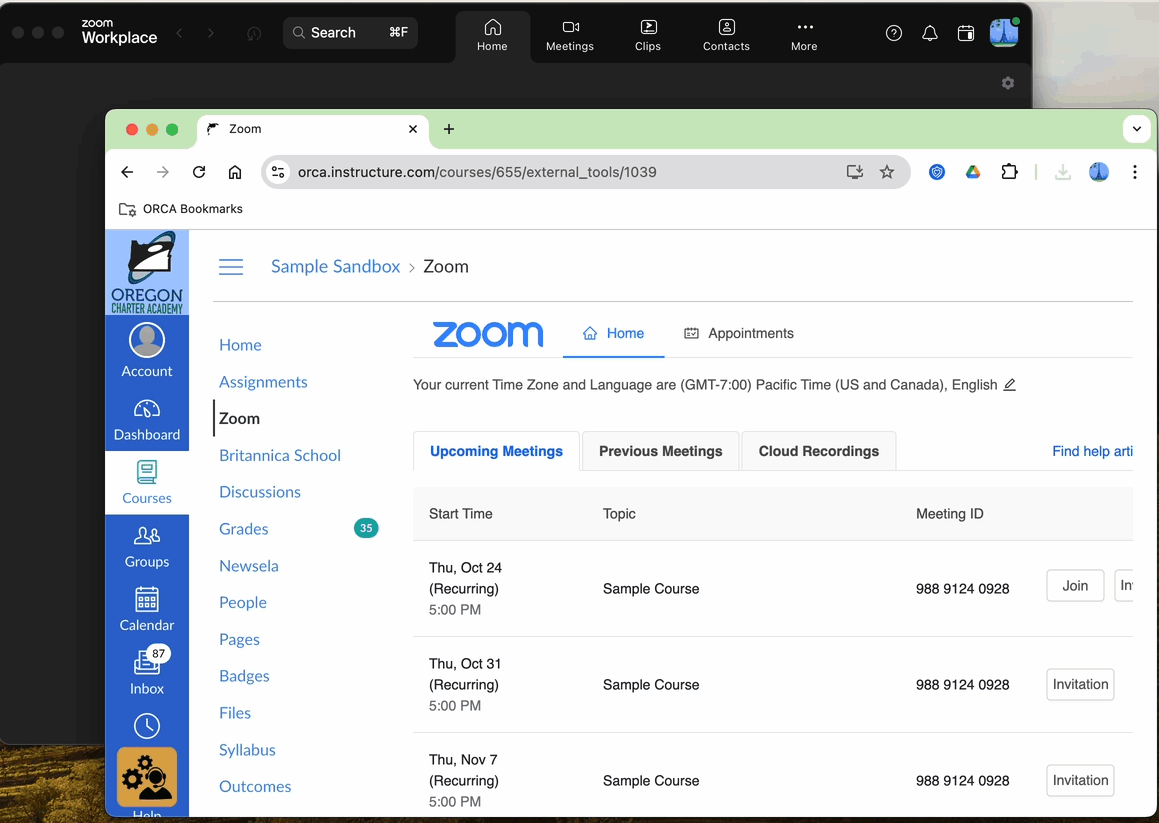Click site information icon in address bar

pyautogui.click(x=279, y=172)
